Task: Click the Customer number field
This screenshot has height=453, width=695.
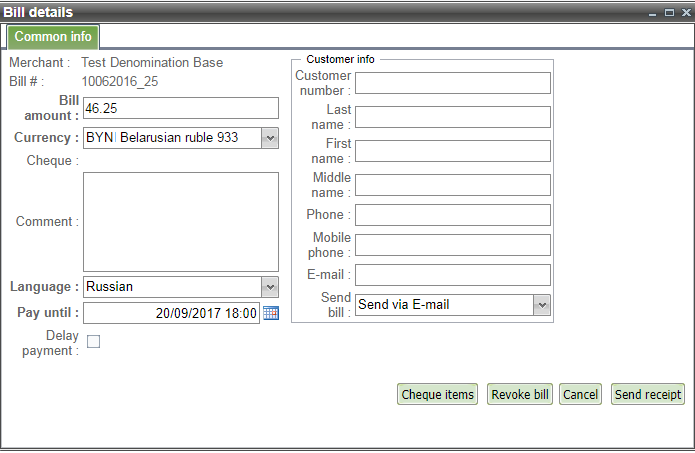Action: tap(452, 83)
